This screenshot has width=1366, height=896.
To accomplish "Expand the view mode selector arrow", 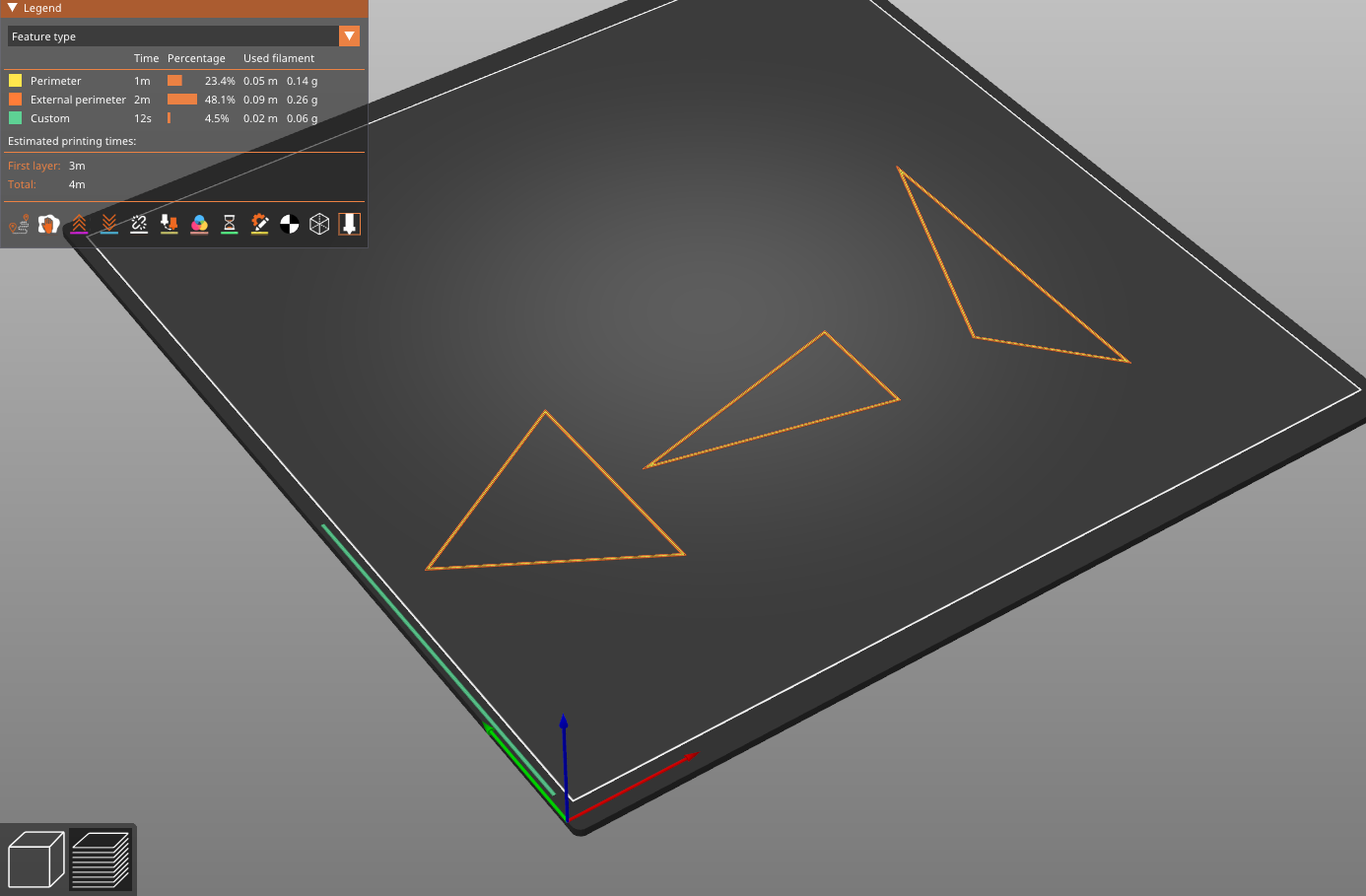I will [x=350, y=36].
